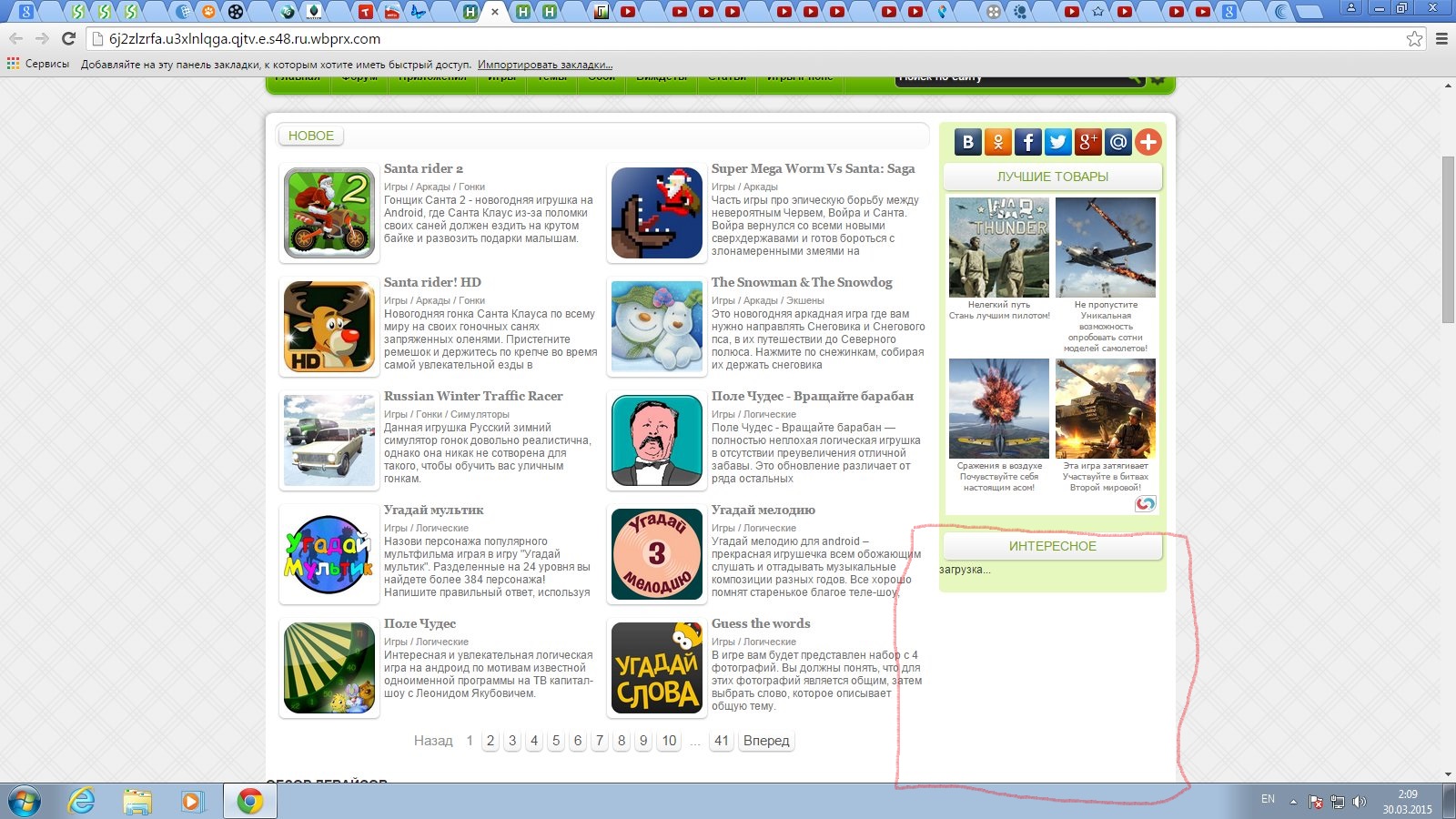The width and height of the screenshot is (1456, 819).
Task: Click the volume tray icon
Action: [x=1360, y=801]
